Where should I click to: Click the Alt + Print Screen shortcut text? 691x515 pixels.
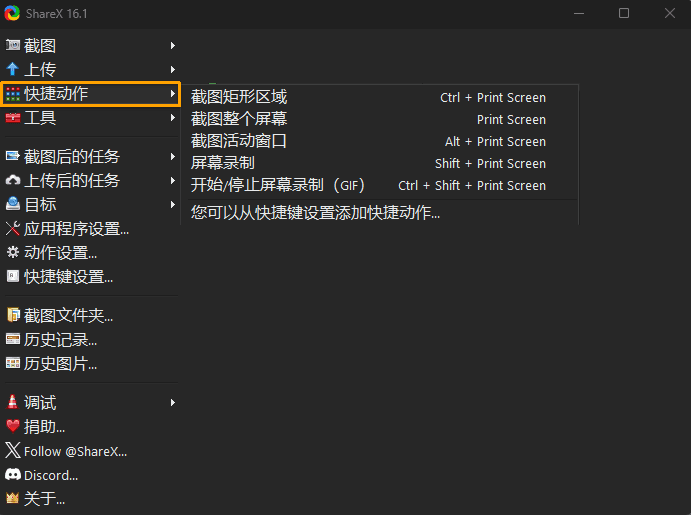click(495, 141)
